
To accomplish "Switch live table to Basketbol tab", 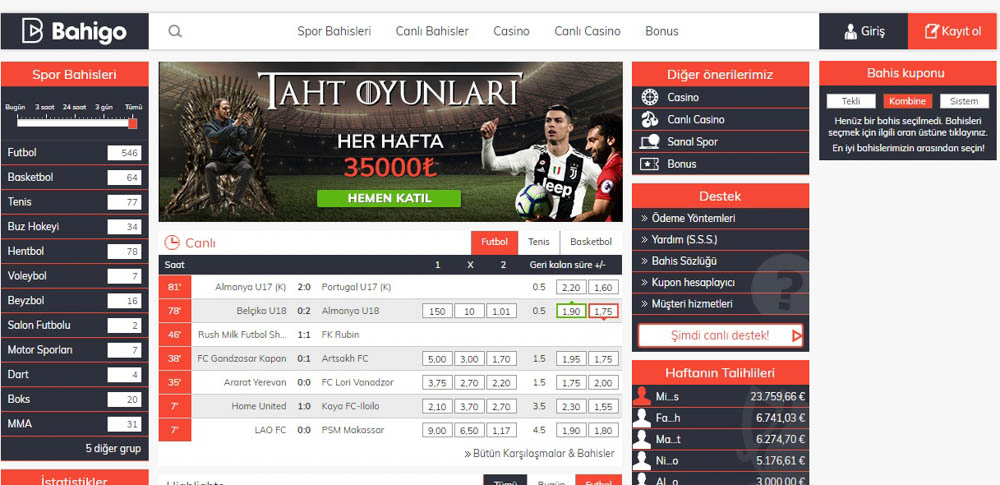I will (591, 242).
